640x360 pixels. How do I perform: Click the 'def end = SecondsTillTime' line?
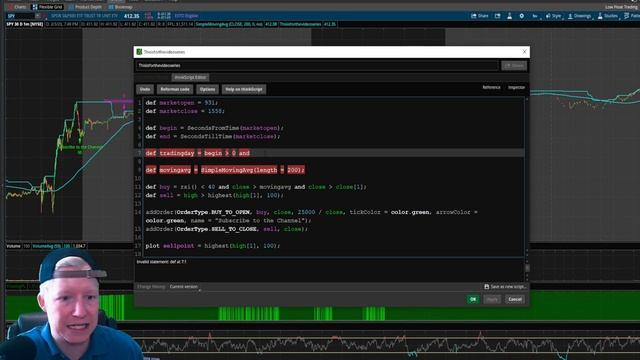213,136
